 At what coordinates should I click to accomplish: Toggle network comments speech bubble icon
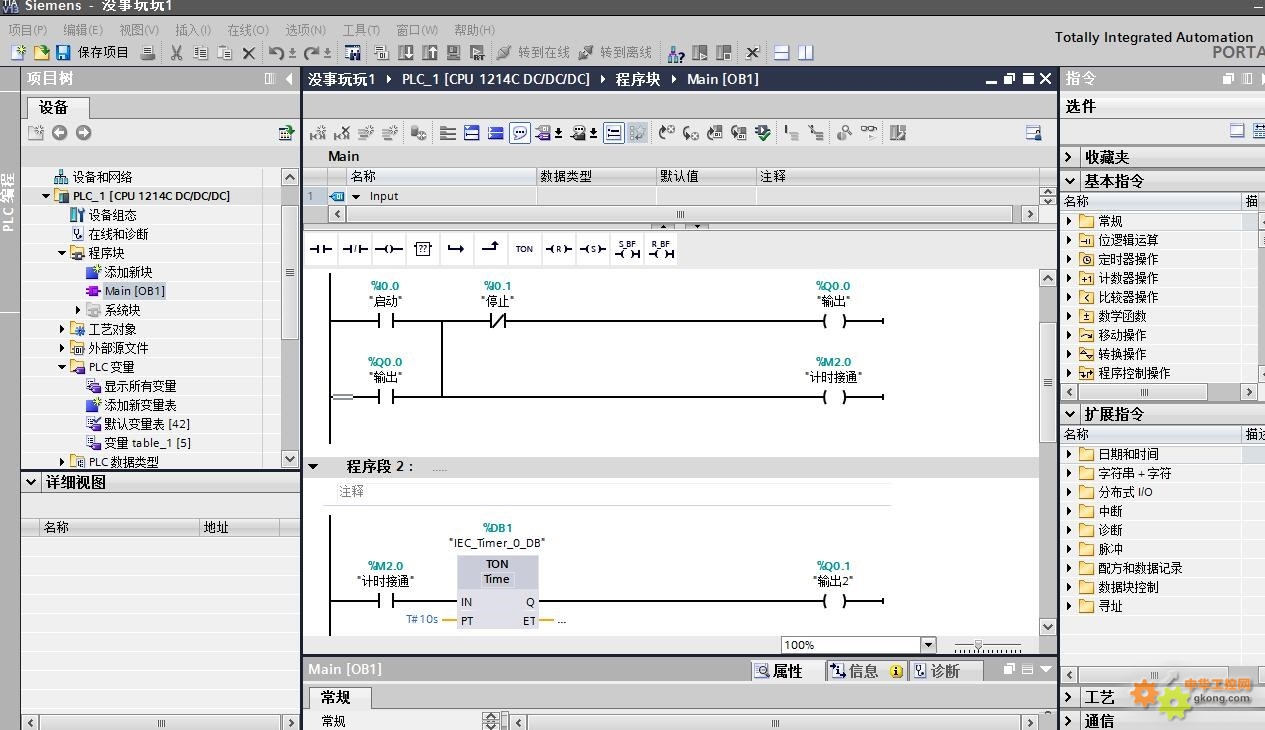520,133
